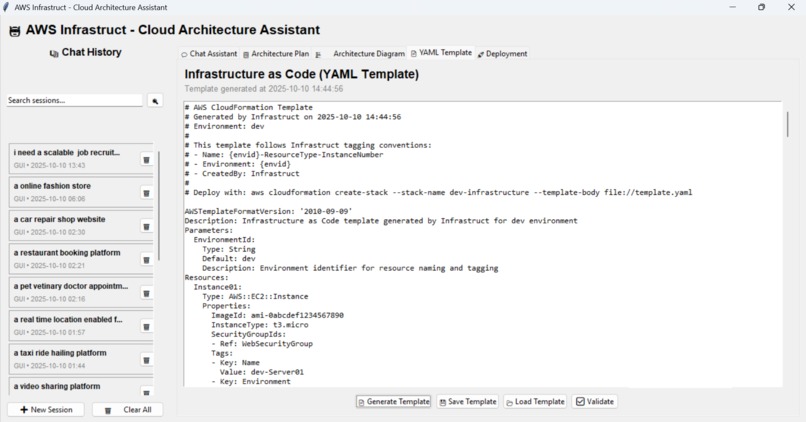806x422 pixels.
Task: Click the '# Environment: dev' comment line
Action: [224, 126]
